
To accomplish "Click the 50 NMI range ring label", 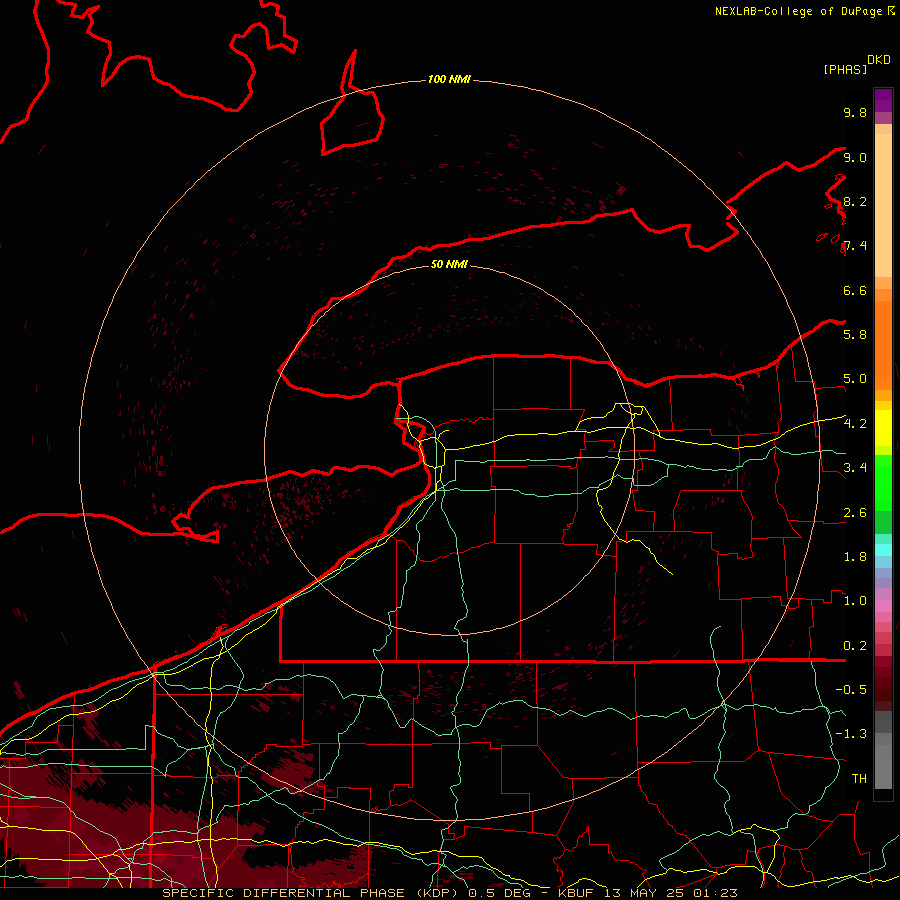I will [x=449, y=264].
